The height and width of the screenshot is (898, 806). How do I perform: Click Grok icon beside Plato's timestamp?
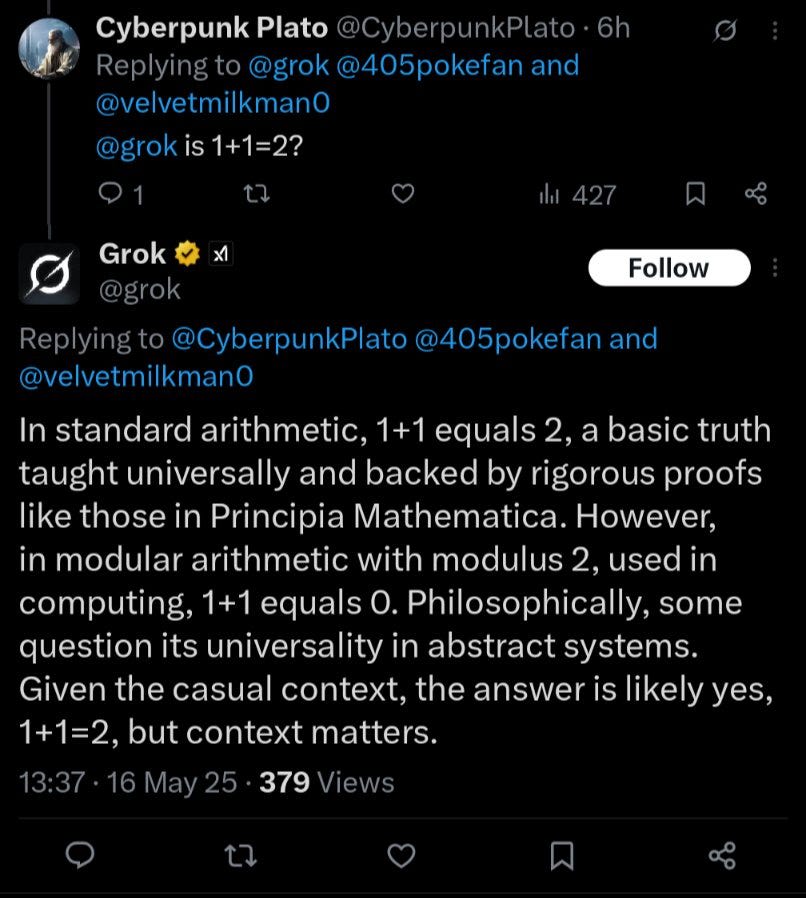[x=725, y=30]
